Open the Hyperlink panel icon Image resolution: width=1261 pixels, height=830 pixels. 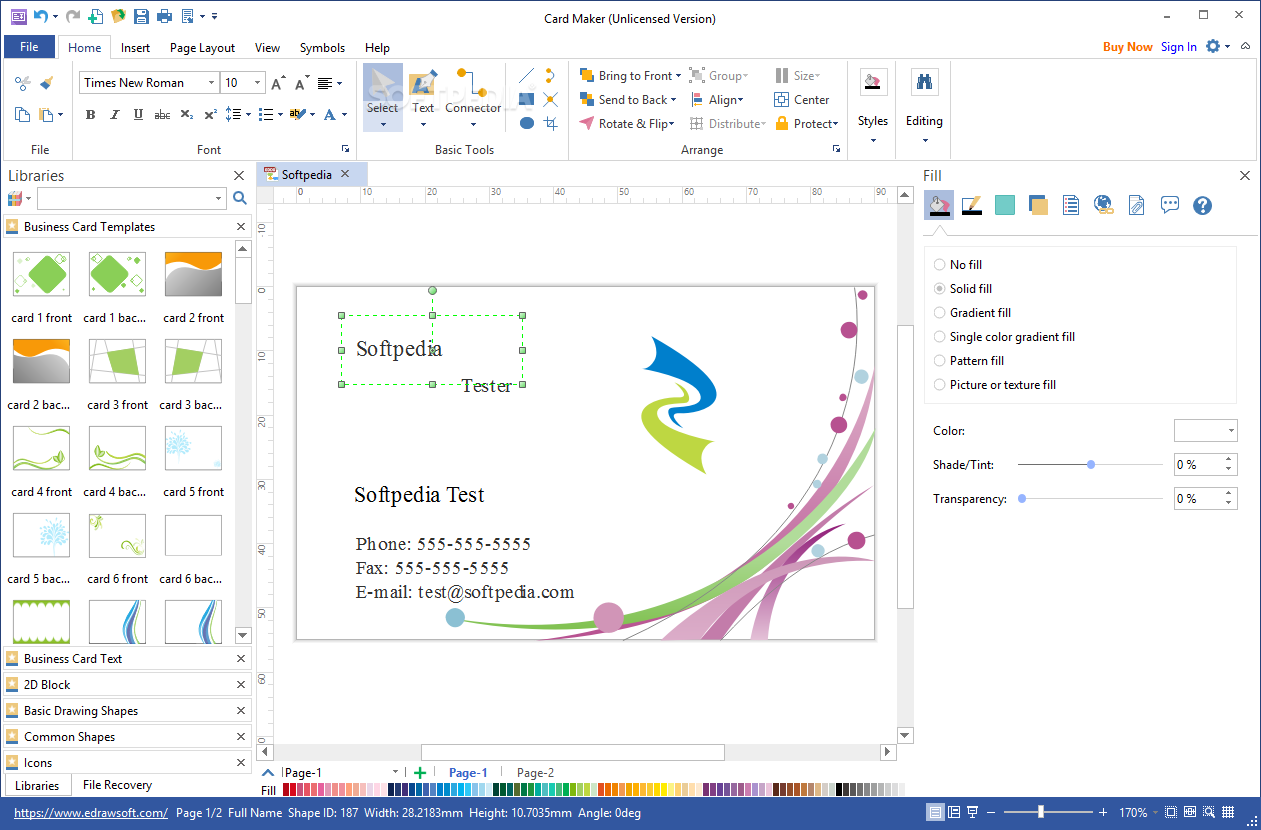coord(1104,205)
